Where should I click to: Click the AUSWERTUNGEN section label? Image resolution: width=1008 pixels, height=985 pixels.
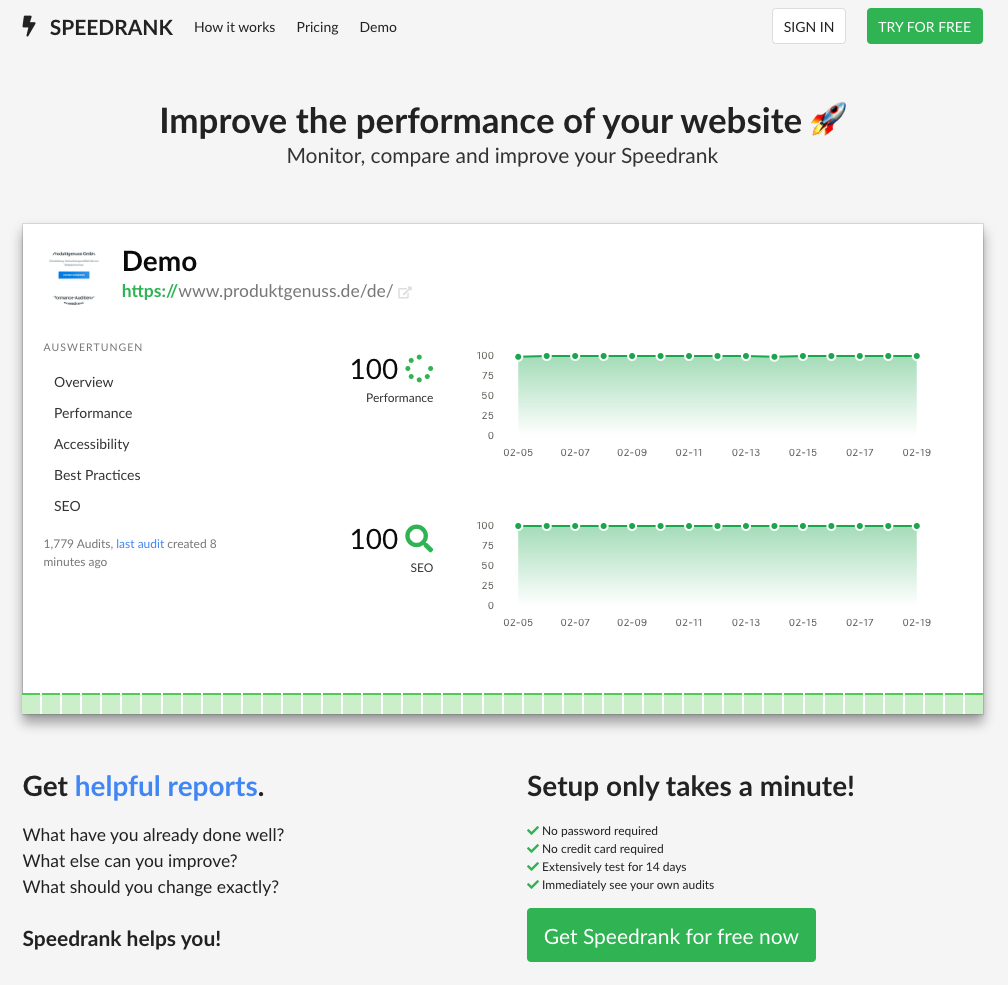93,347
